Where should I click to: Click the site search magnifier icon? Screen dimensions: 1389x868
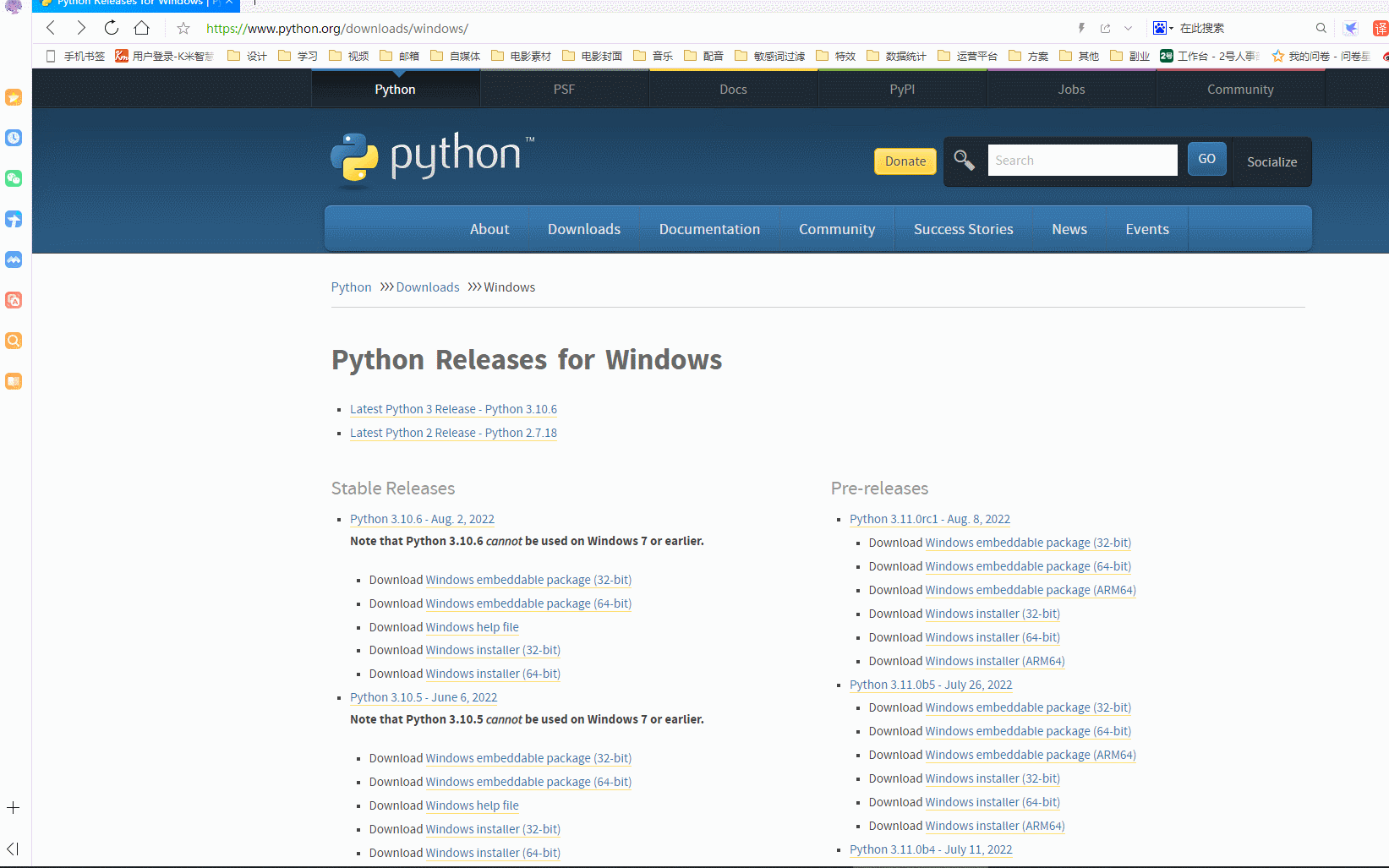(964, 160)
